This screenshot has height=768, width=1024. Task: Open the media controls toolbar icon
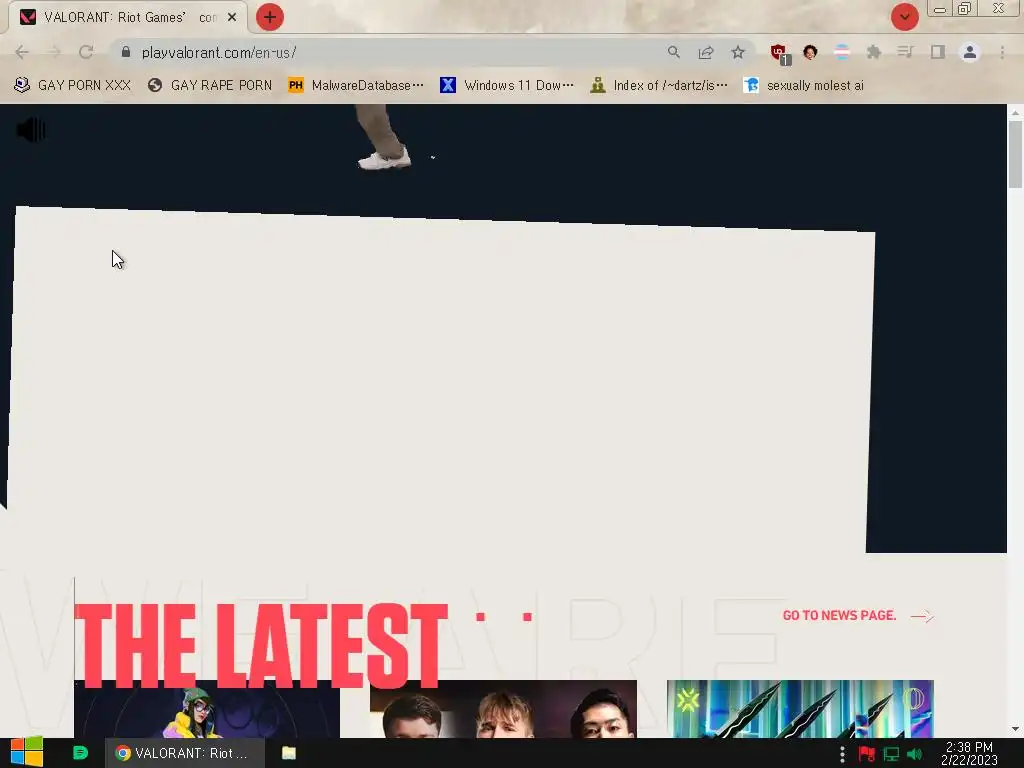tap(905, 52)
